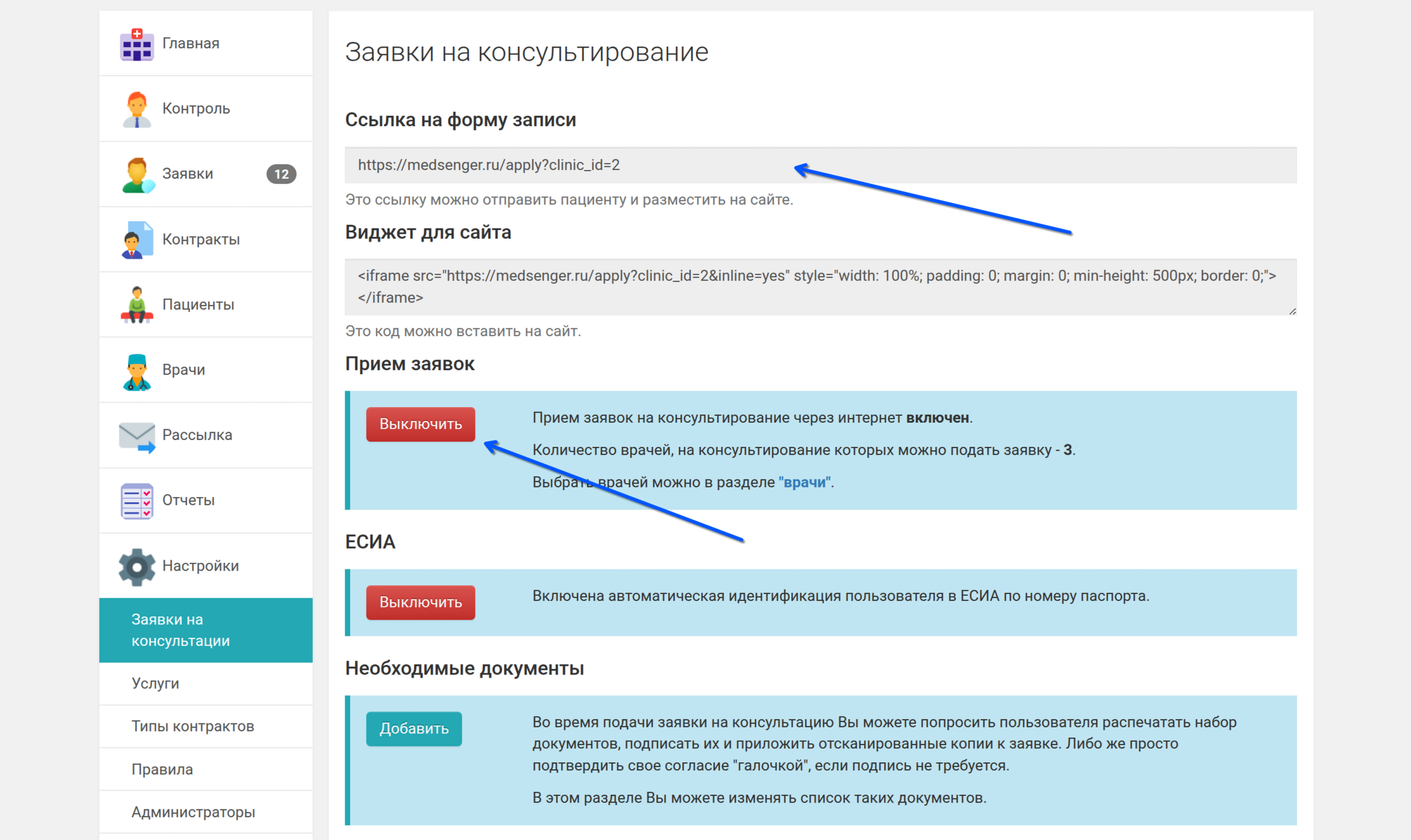Open the Услуги submenu item
The image size is (1411, 840).
155,683
